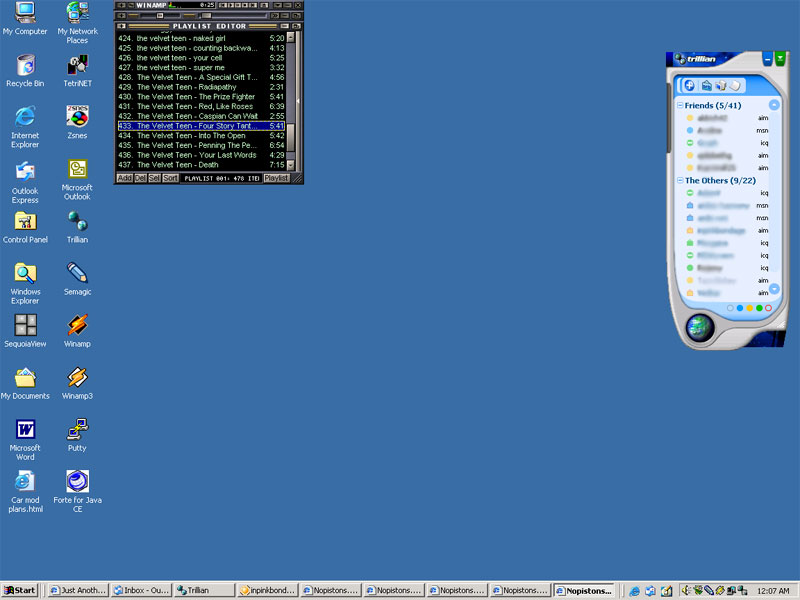Select the Semagic desktop shortcut

click(77, 273)
